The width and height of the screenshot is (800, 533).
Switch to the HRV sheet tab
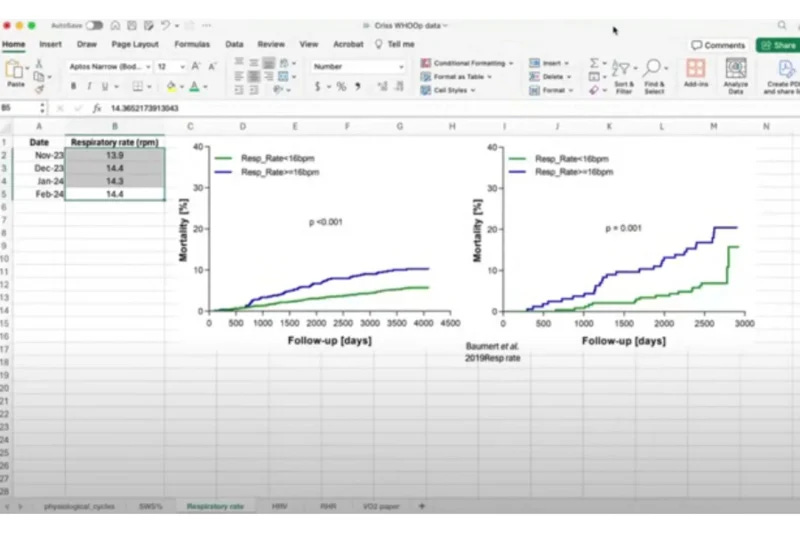click(280, 506)
